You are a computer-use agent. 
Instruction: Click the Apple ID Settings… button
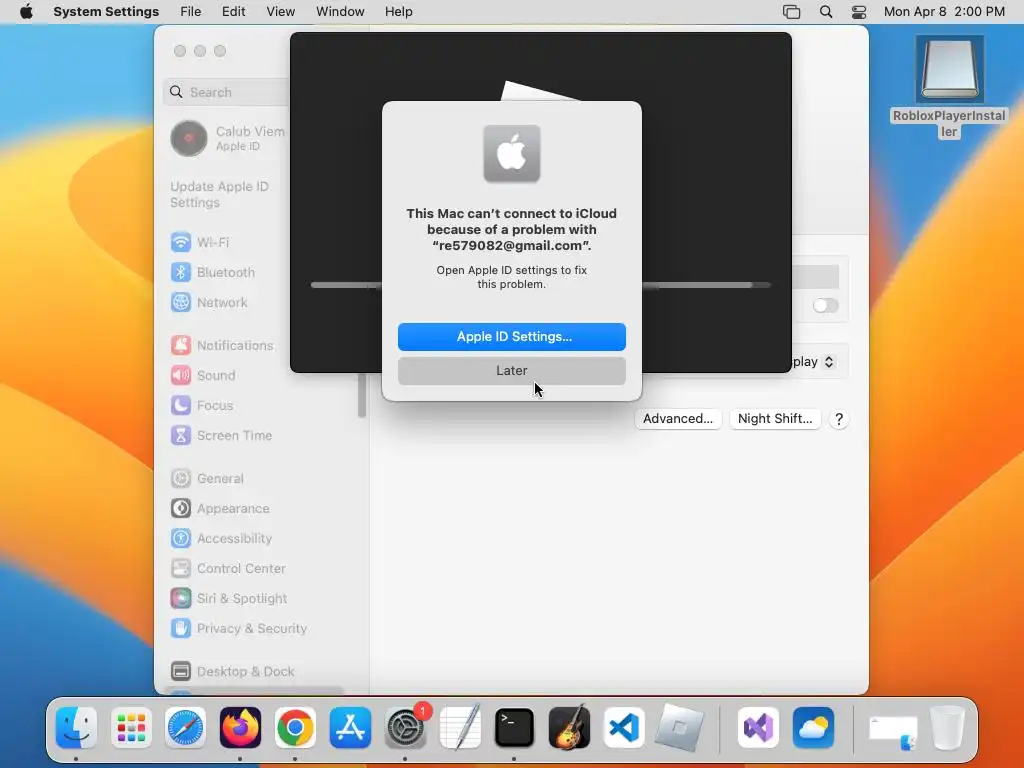(x=511, y=336)
